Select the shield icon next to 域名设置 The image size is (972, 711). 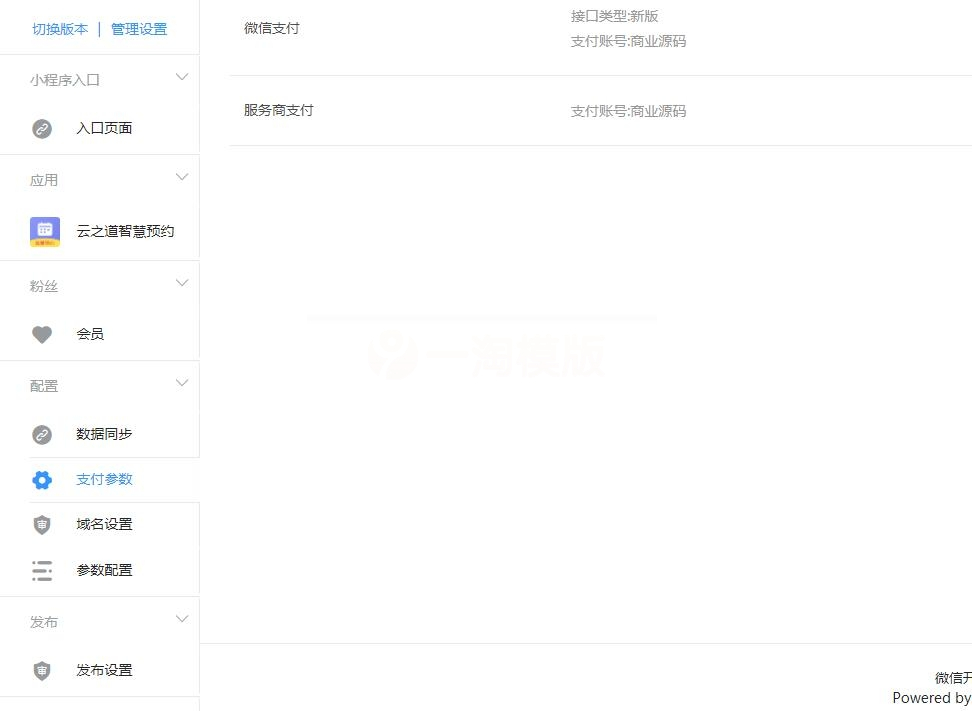(42, 524)
